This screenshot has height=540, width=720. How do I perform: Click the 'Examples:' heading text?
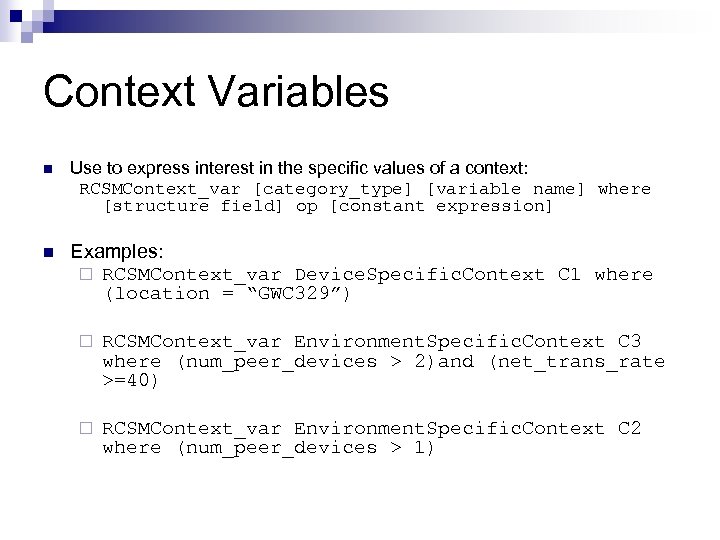click(117, 251)
